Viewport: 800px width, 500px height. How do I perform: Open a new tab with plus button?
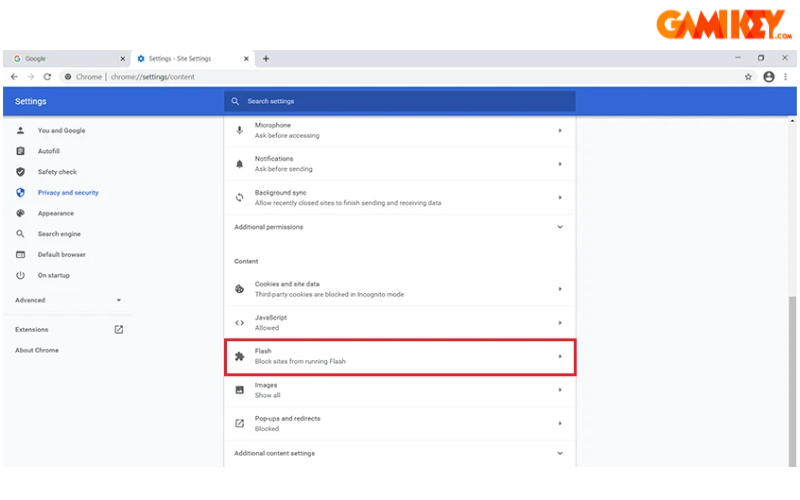266,59
